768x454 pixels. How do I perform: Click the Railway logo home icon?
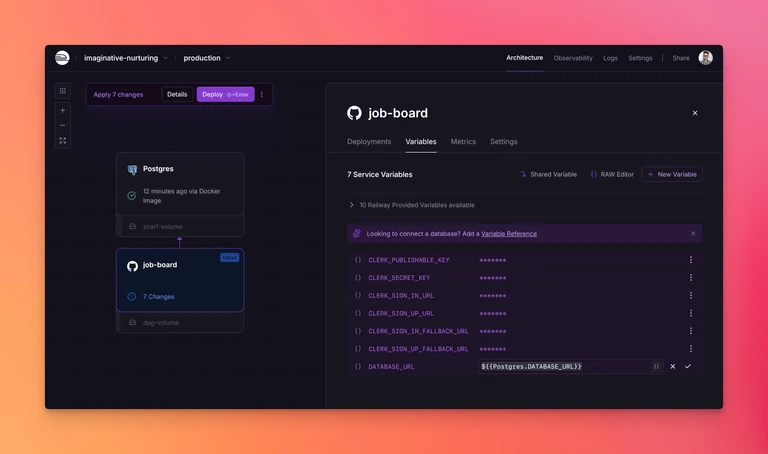click(x=62, y=58)
